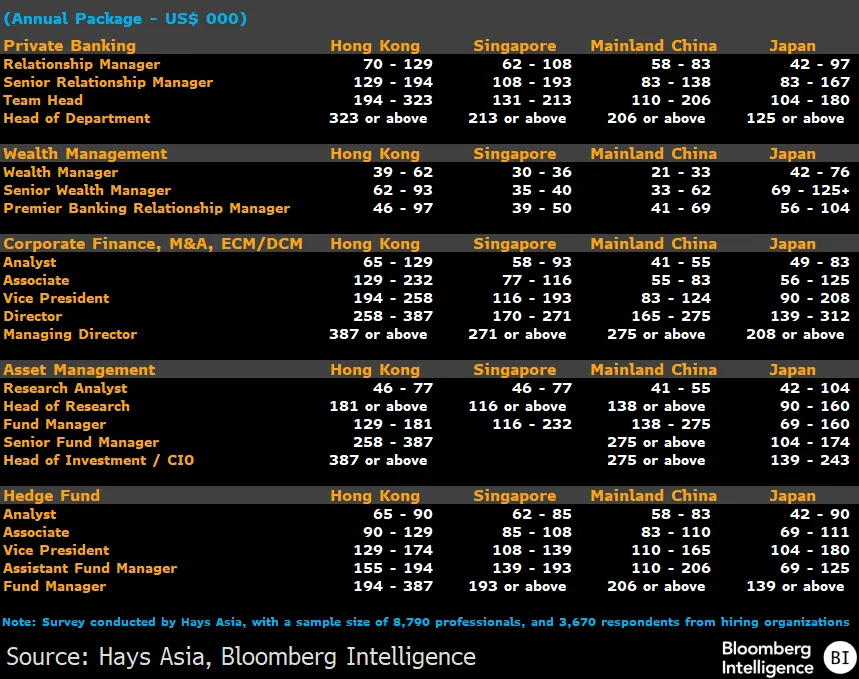859x679 pixels.
Task: Select the Director row label
Action: click(33, 316)
